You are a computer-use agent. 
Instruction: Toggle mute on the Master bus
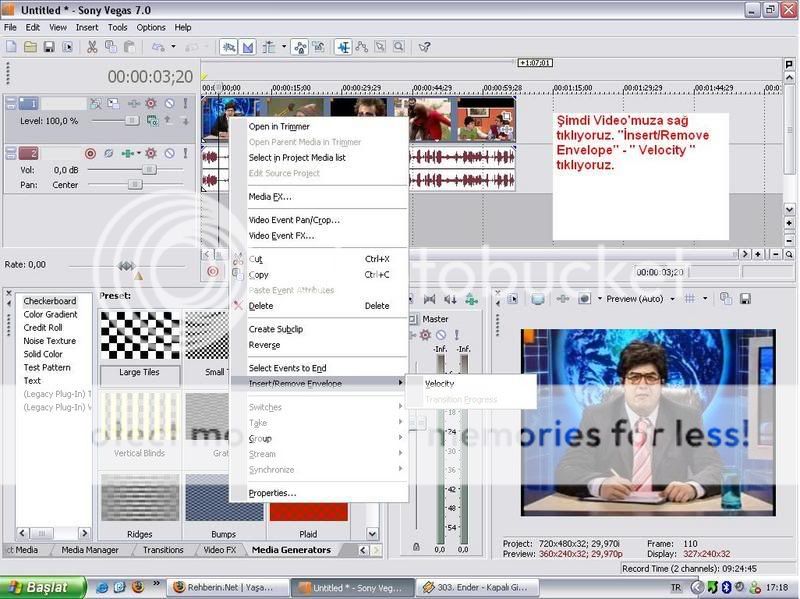point(441,335)
